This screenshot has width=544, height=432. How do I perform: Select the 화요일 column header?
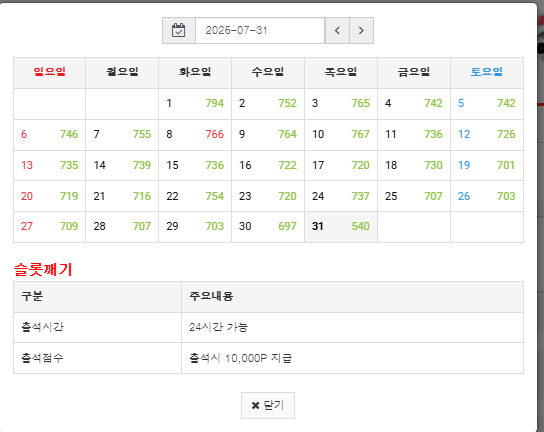click(195, 73)
